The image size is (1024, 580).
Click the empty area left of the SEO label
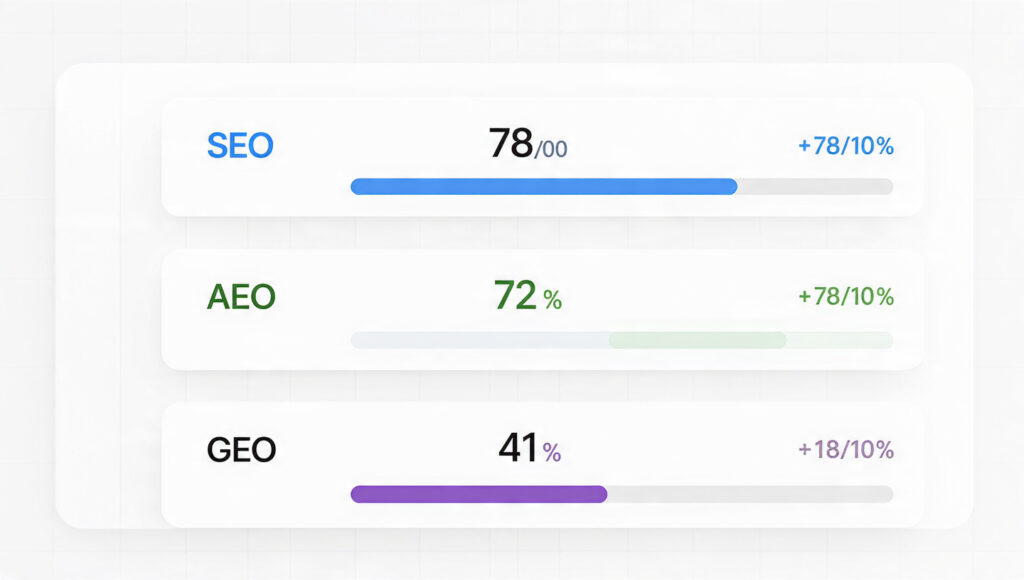coord(183,146)
